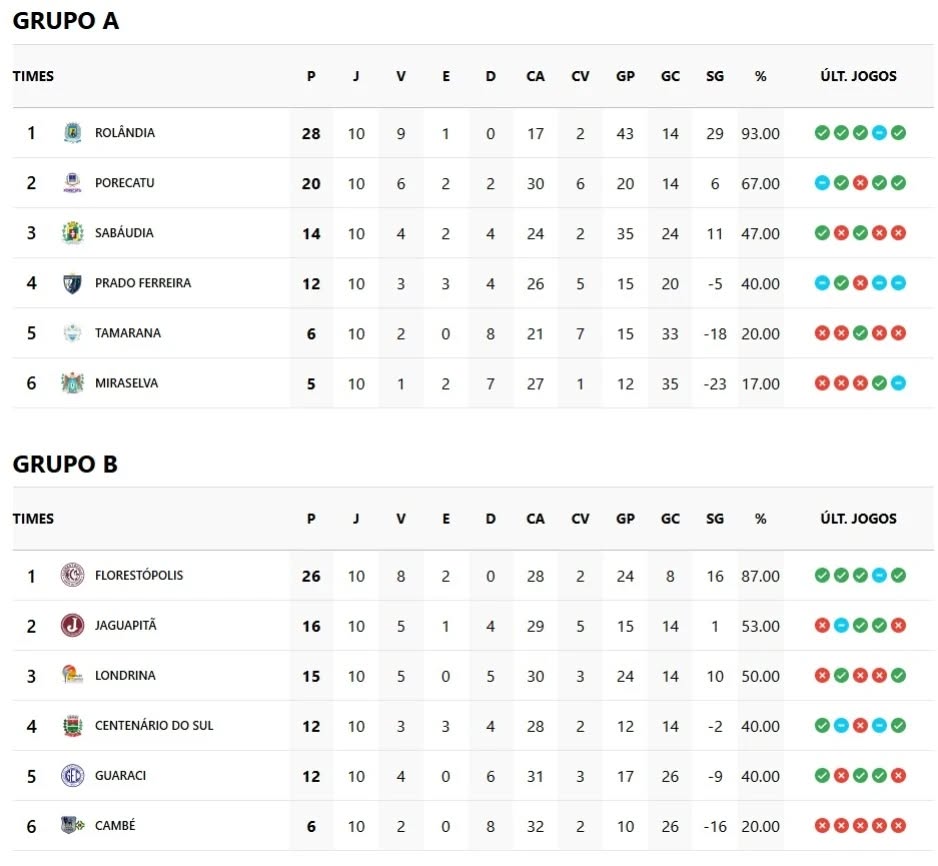The height and width of the screenshot is (866, 938).
Task: Click the Miraselva team crest icon
Action: (x=72, y=383)
